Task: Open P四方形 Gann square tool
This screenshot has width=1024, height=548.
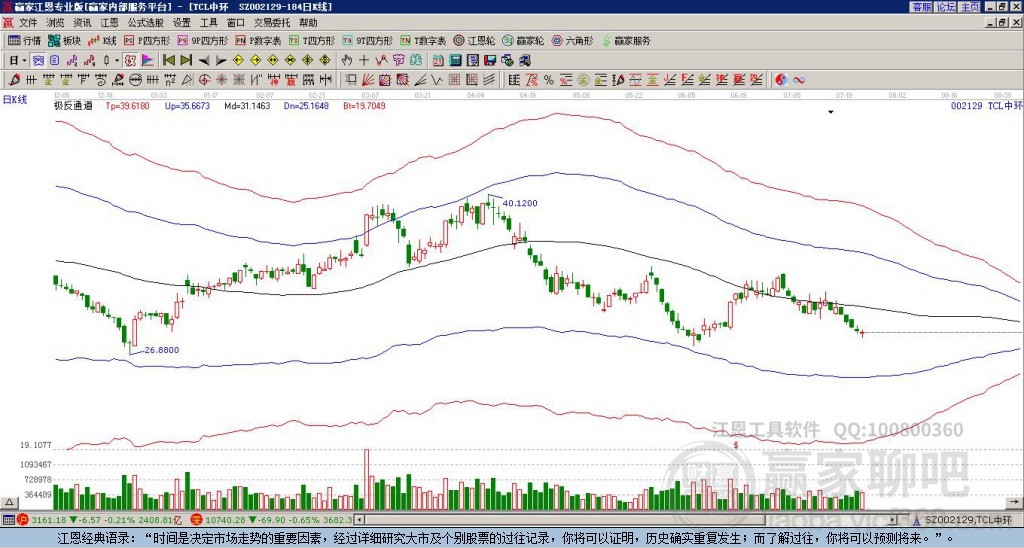Action: (x=147, y=40)
